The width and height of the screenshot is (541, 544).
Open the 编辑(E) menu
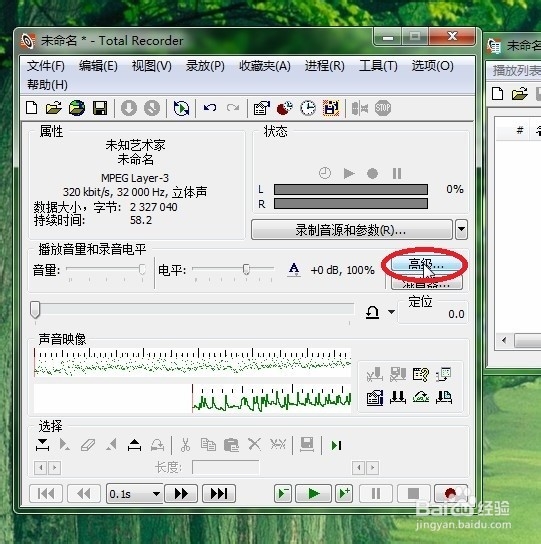[x=98, y=66]
